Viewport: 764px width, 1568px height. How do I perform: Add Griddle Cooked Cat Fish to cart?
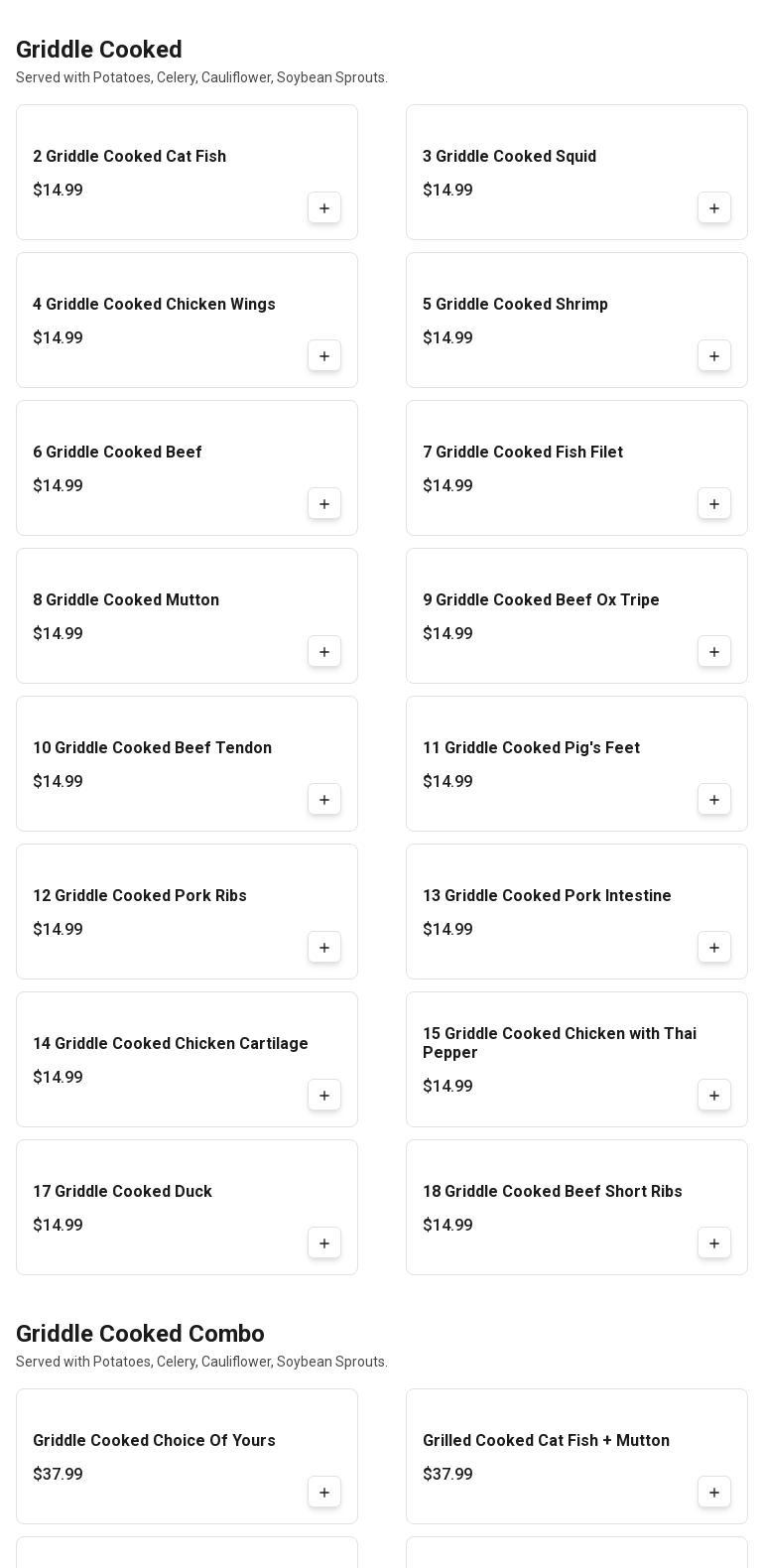(x=324, y=208)
